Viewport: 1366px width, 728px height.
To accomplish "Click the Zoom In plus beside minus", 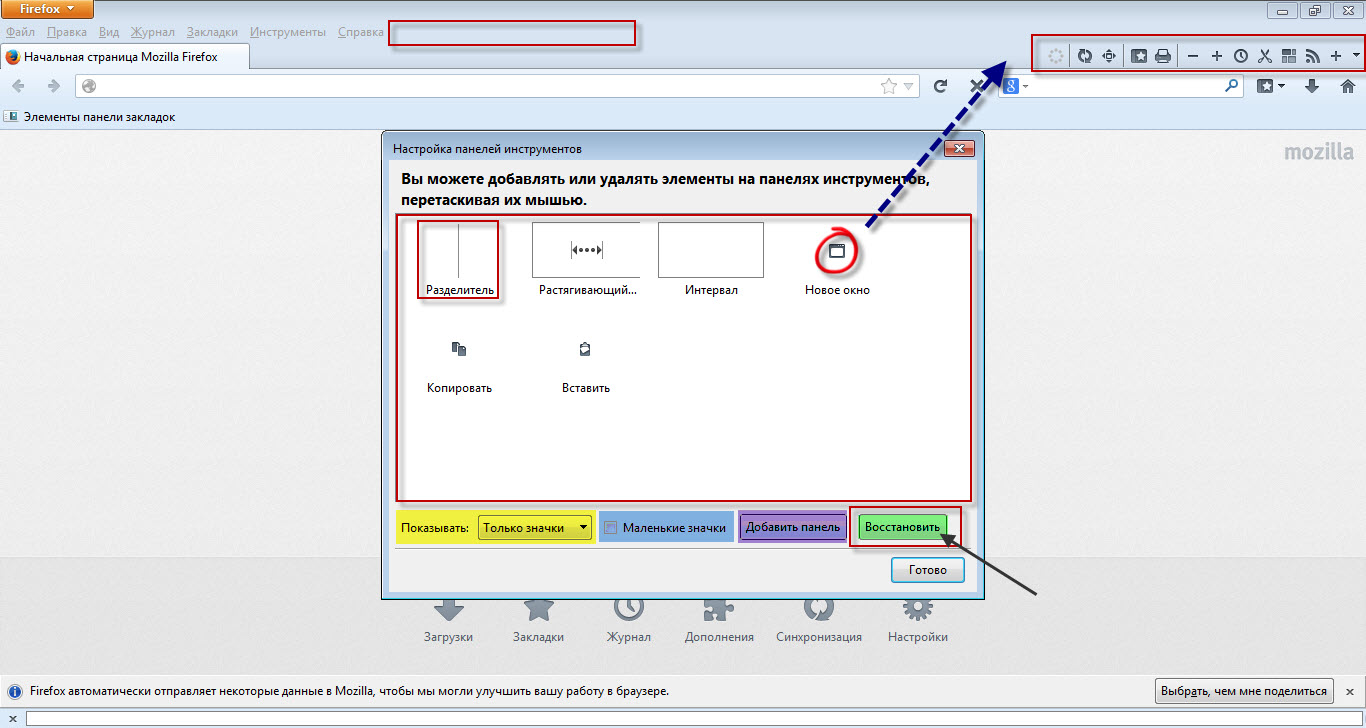I will pyautogui.click(x=1216, y=56).
